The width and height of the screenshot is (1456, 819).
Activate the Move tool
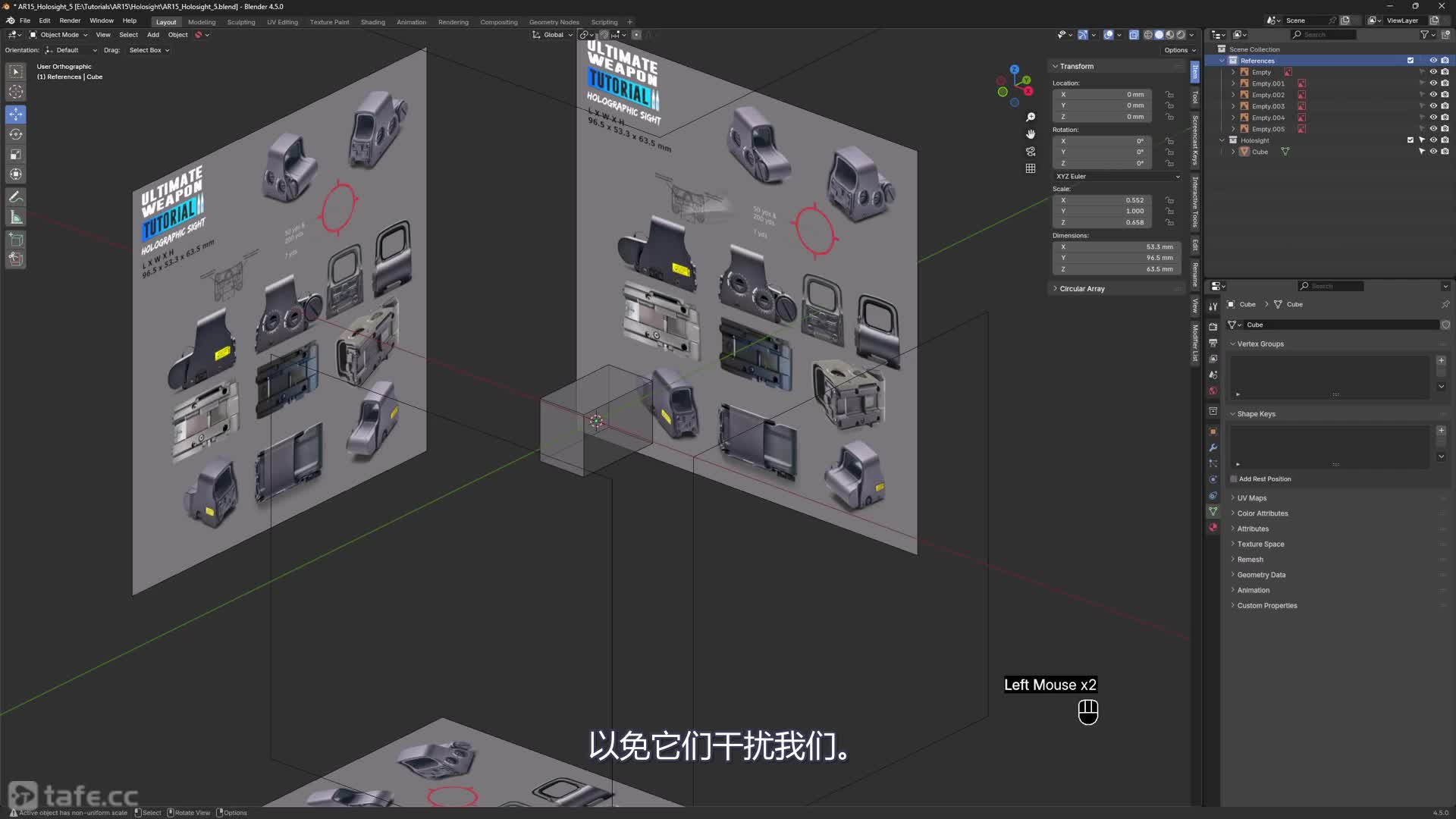pyautogui.click(x=16, y=114)
